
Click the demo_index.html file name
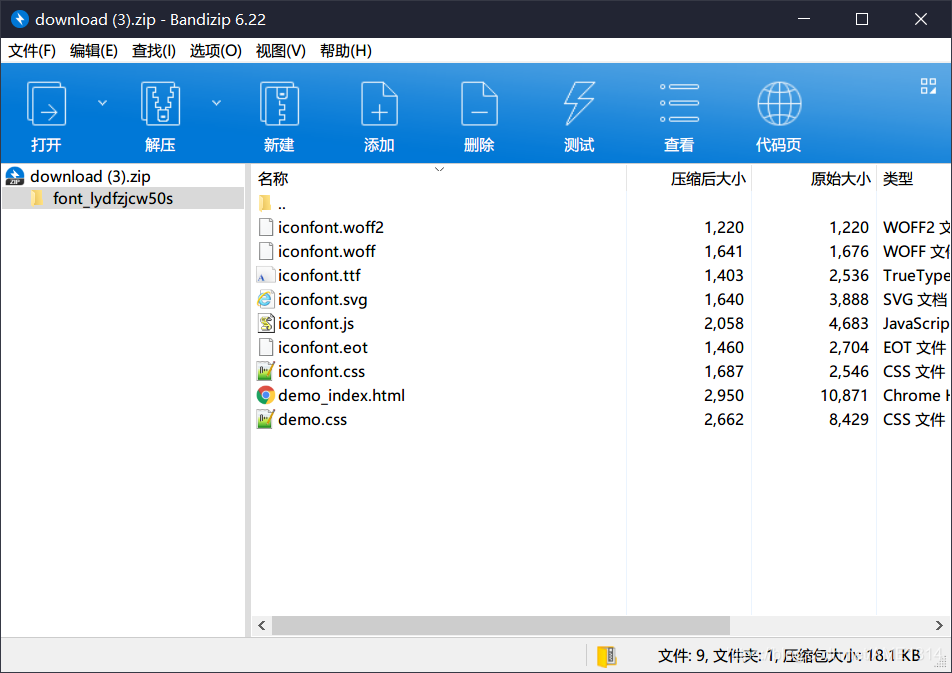(341, 395)
